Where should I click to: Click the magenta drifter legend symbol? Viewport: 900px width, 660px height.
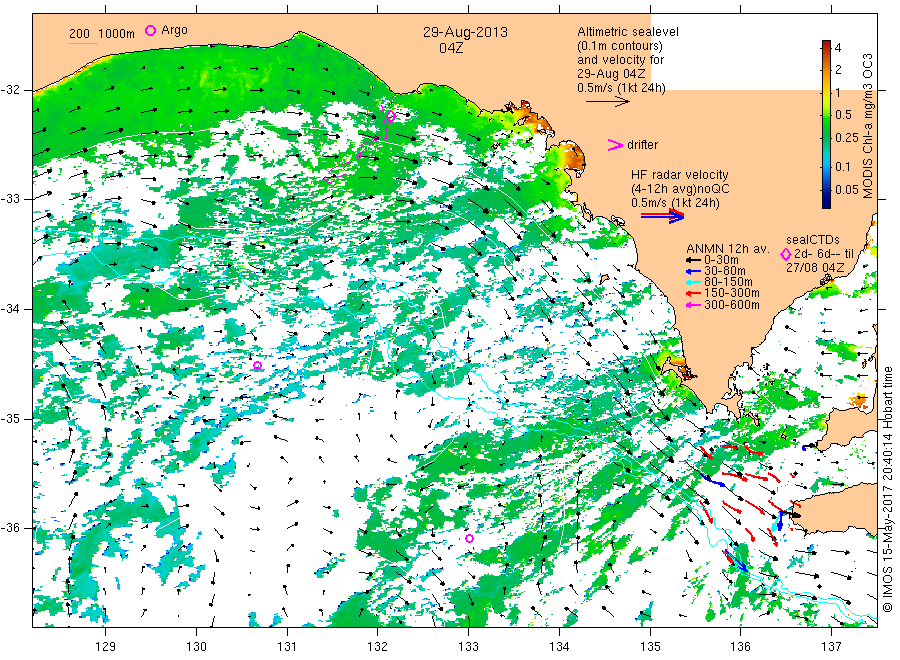[x=615, y=145]
